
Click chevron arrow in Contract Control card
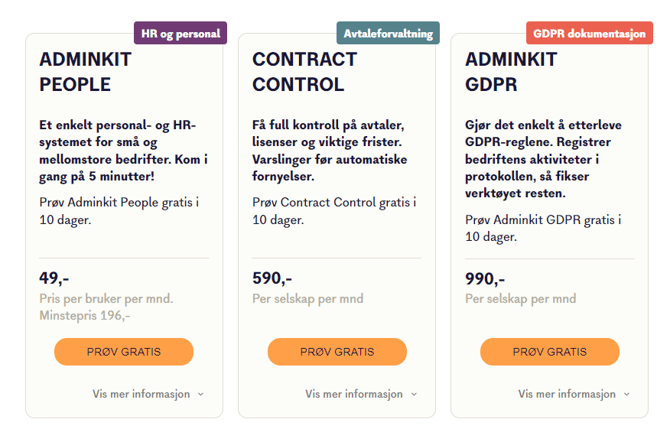click(414, 394)
